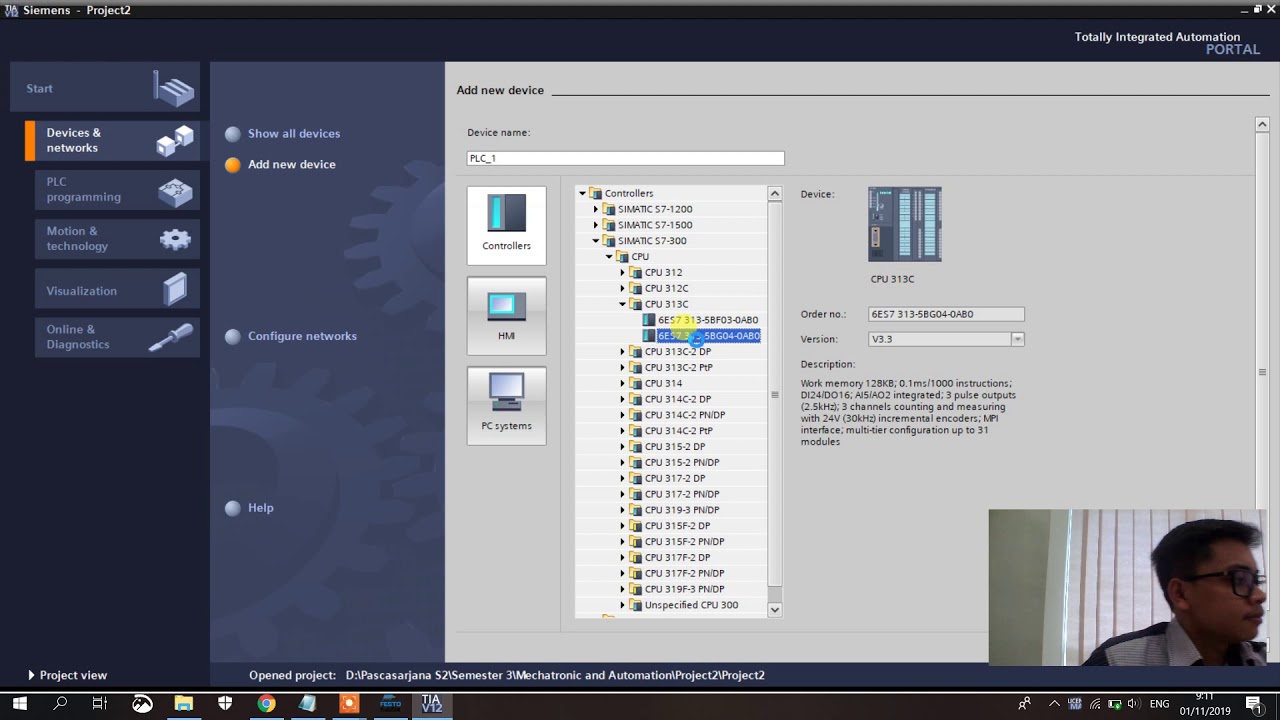This screenshot has width=1280, height=720.
Task: Select the Configure networks option
Action: (x=302, y=336)
